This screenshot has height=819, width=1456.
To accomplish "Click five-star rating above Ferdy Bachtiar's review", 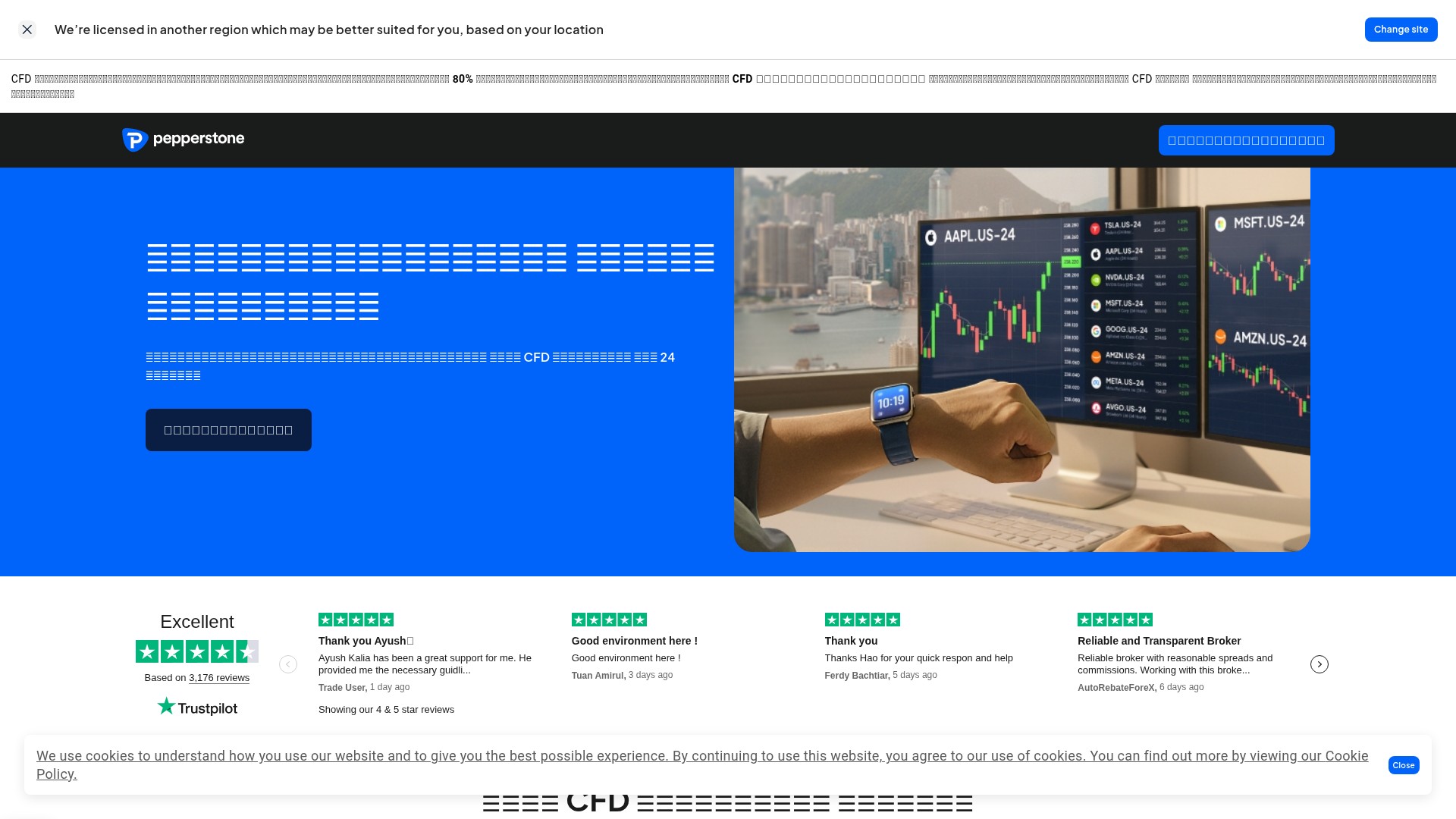I will click(862, 620).
